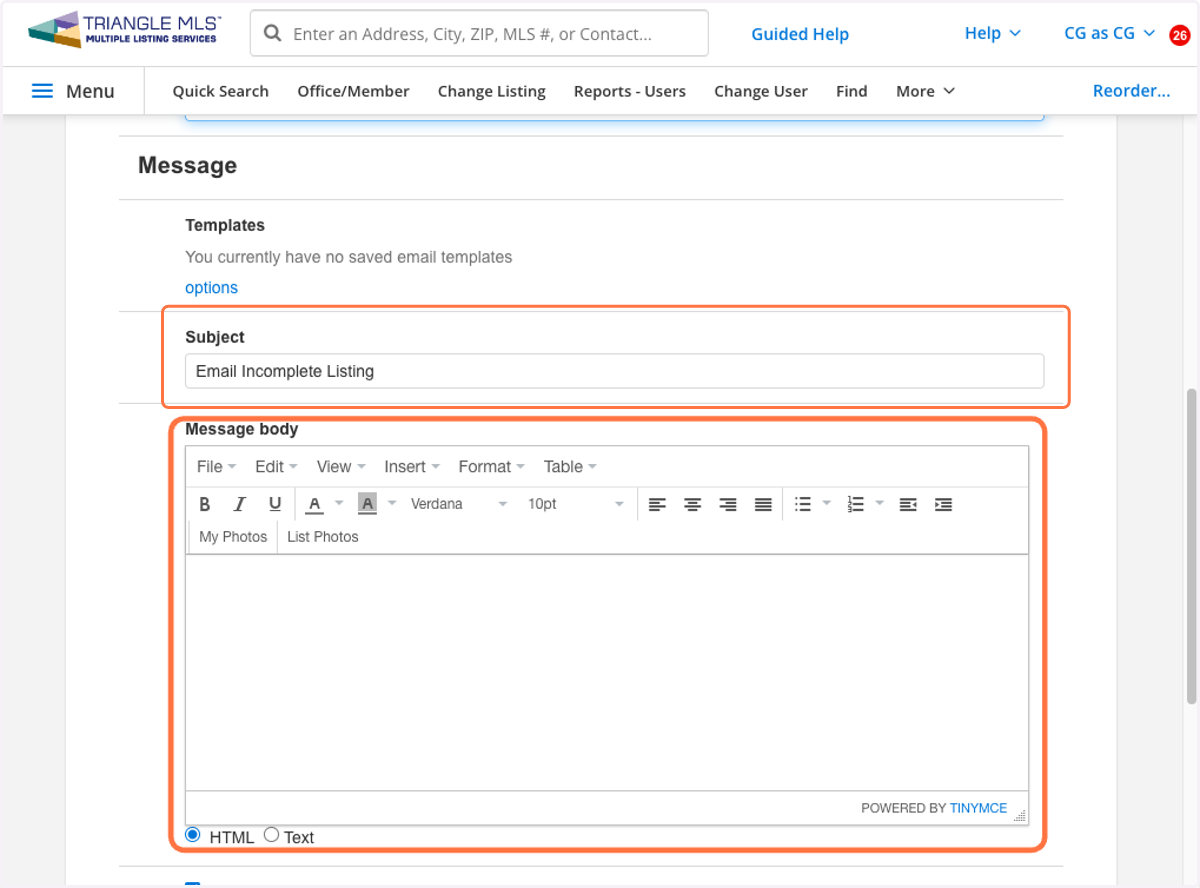
Task: Align text right in editor
Action: point(728,504)
